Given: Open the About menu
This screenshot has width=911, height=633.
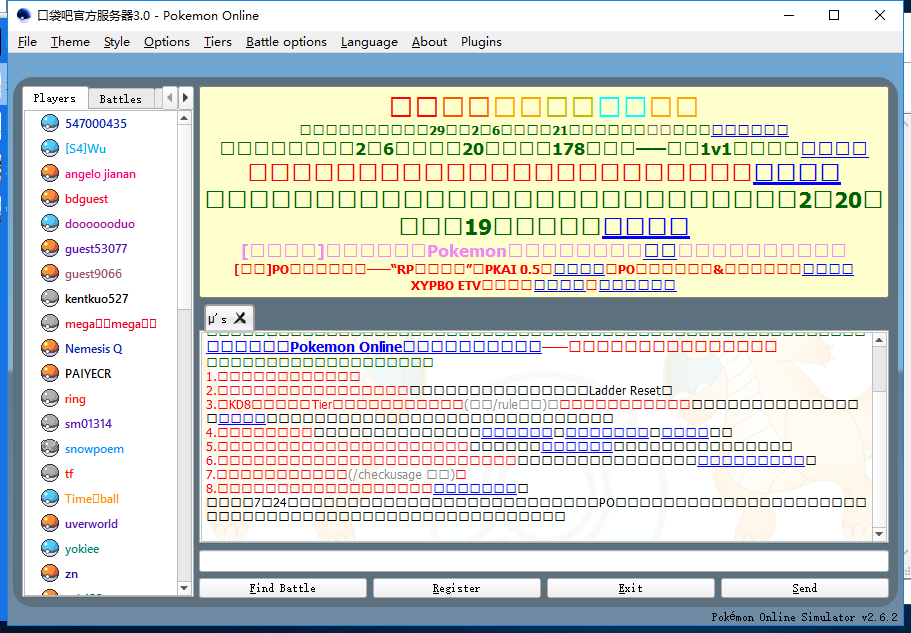Looking at the screenshot, I should coord(429,42).
